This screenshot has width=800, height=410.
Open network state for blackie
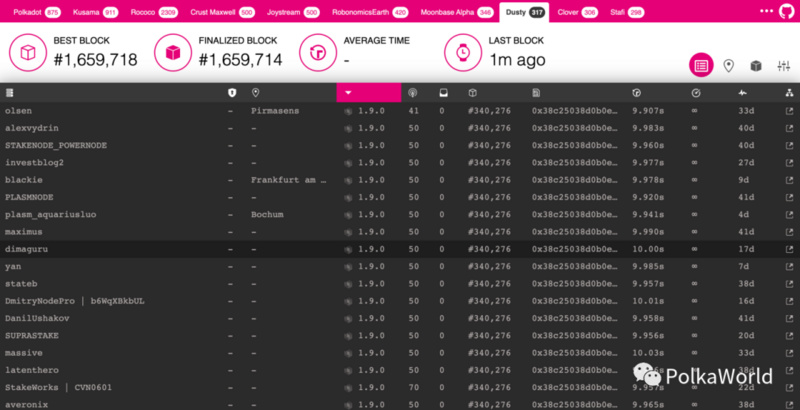[x=789, y=180]
